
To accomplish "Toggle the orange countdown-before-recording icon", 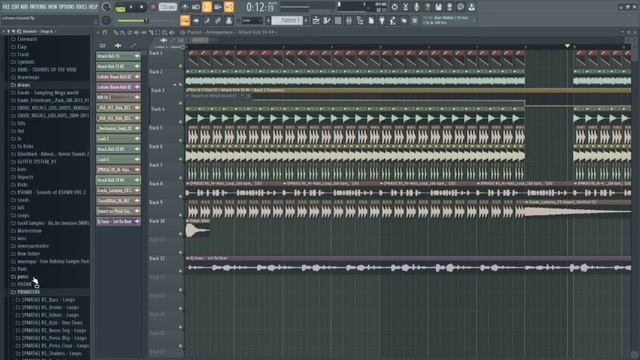I will (x=207, y=7).
